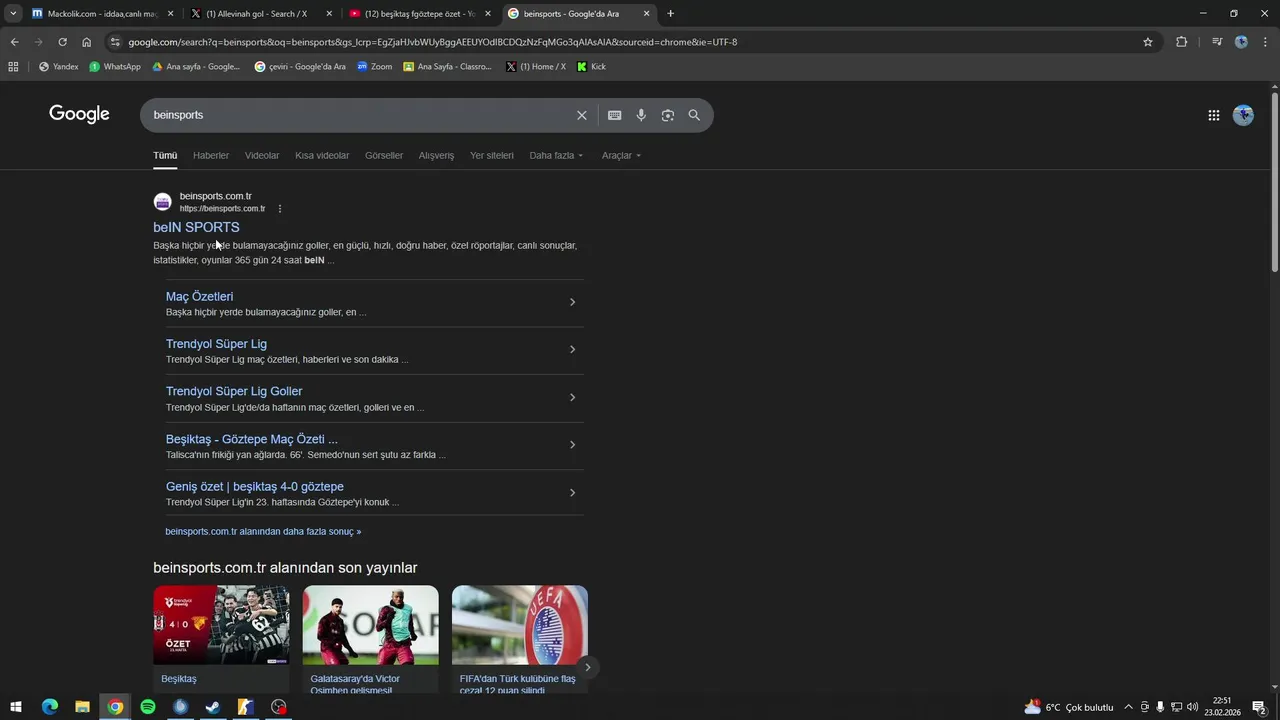Select the Yer siteleri filter
Screen dimensions: 1280x720
pos(492,155)
